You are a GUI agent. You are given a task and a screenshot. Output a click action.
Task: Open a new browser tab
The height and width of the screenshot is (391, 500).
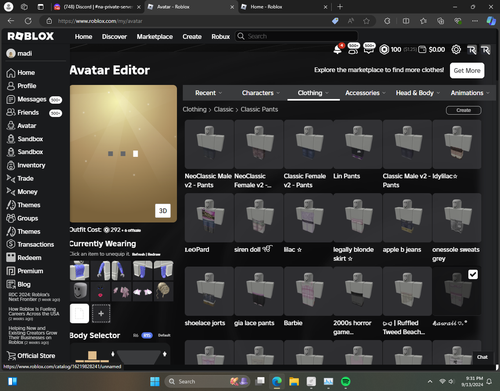point(340,7)
